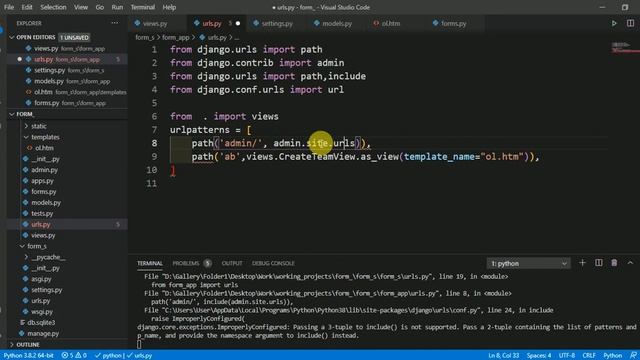The height and width of the screenshot is (360, 640).
Task: Open the feedback icon in the status bar
Action: click(633, 355)
